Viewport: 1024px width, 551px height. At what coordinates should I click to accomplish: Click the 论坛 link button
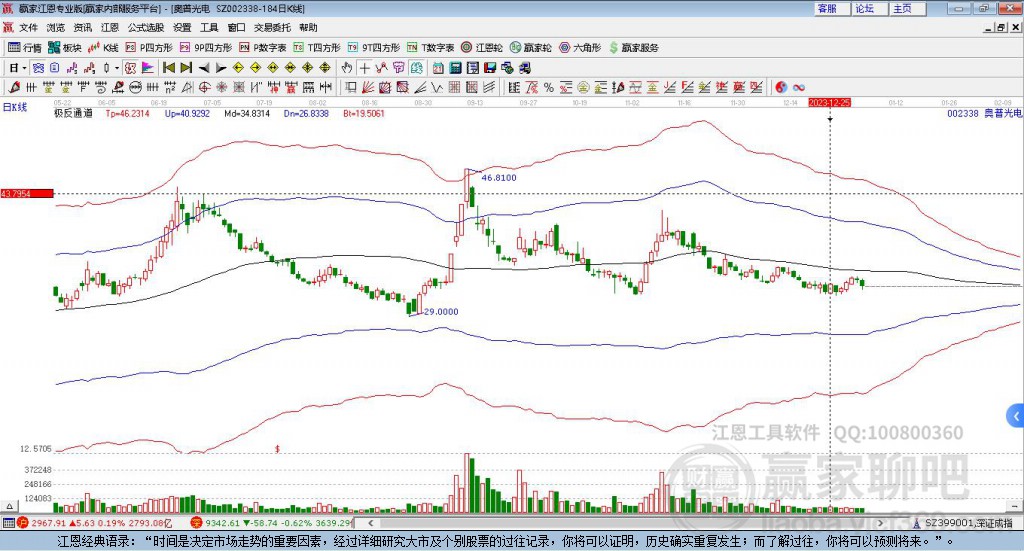[x=864, y=8]
